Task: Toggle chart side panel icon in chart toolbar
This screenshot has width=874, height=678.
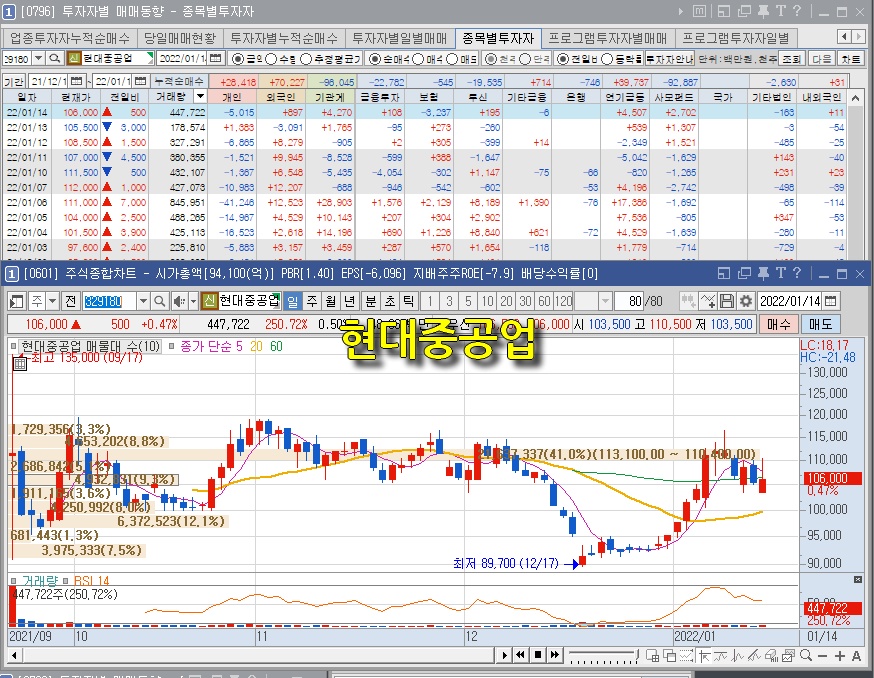Action: click(17, 302)
